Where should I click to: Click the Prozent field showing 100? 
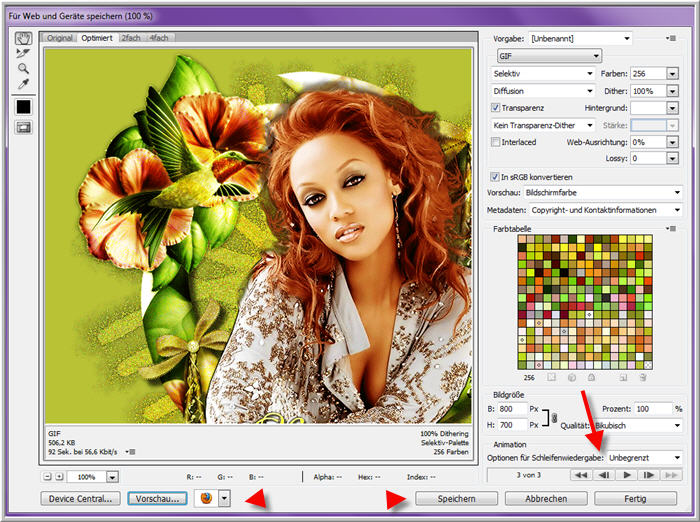(x=653, y=409)
